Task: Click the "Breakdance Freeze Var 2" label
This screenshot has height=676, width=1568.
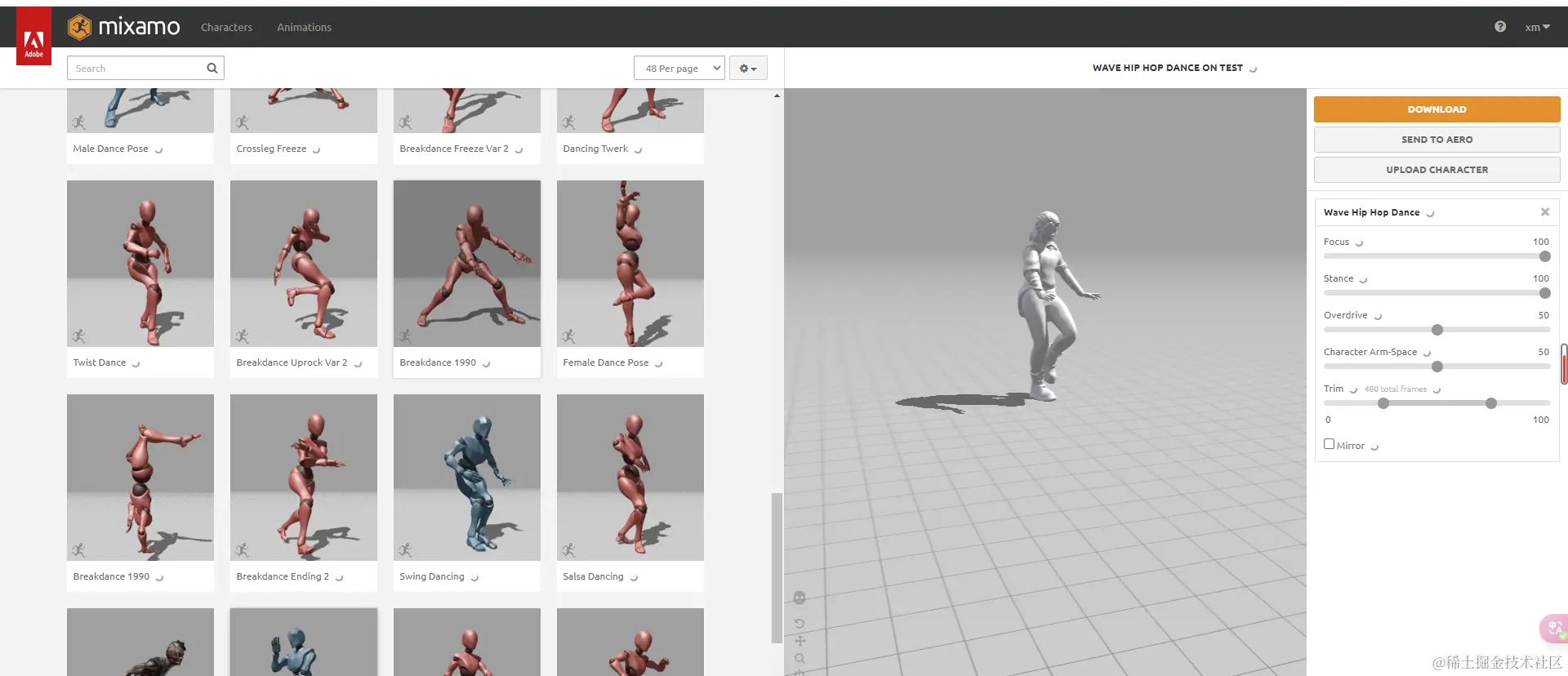Action: pos(454,149)
